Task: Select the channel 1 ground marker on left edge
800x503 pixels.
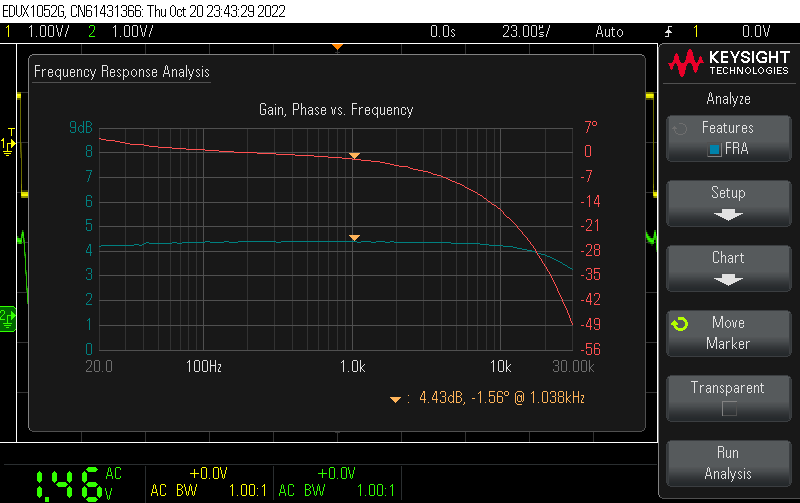Action: coord(8,145)
